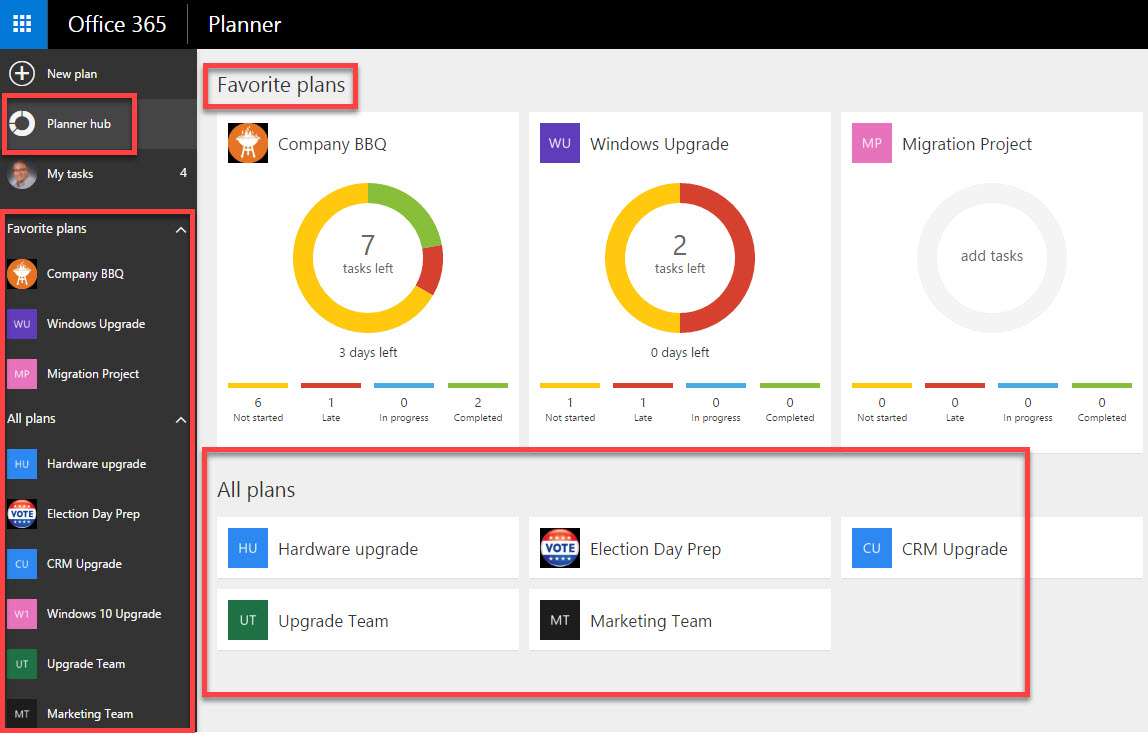The image size is (1148, 733).
Task: Collapse the All plans sidebar section
Action: [x=181, y=419]
